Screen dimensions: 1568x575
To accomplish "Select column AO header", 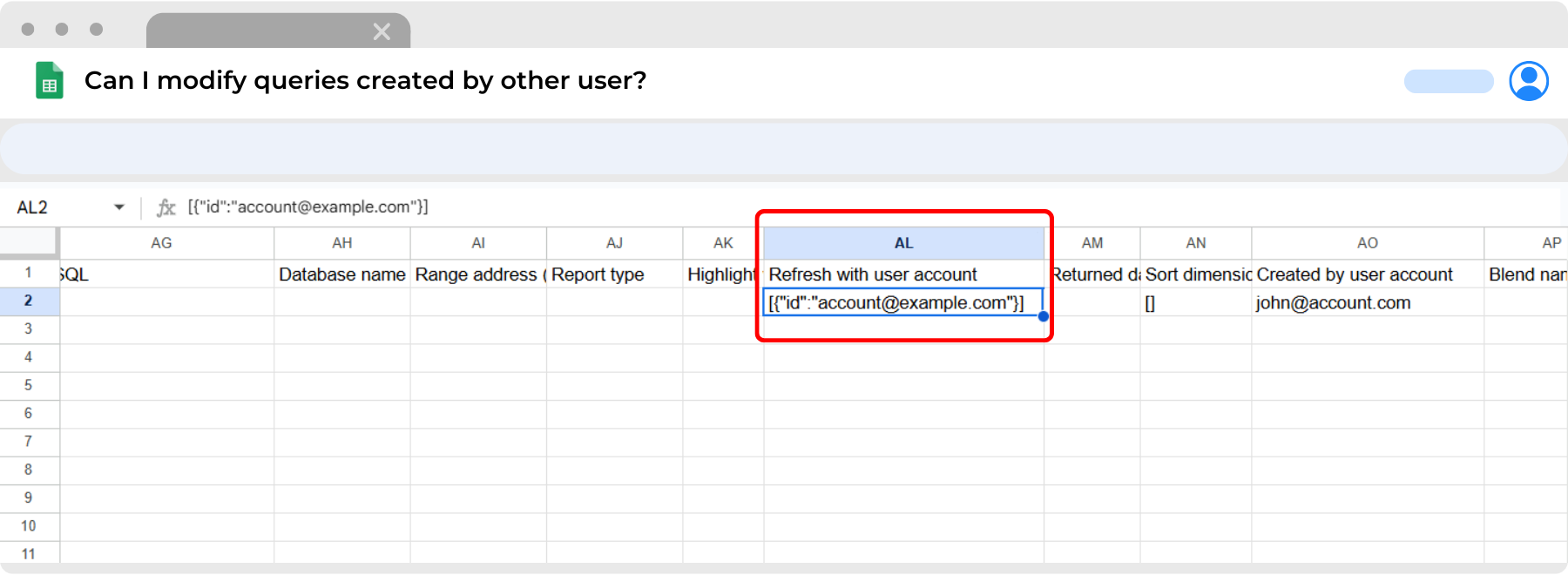I will pyautogui.click(x=1368, y=243).
